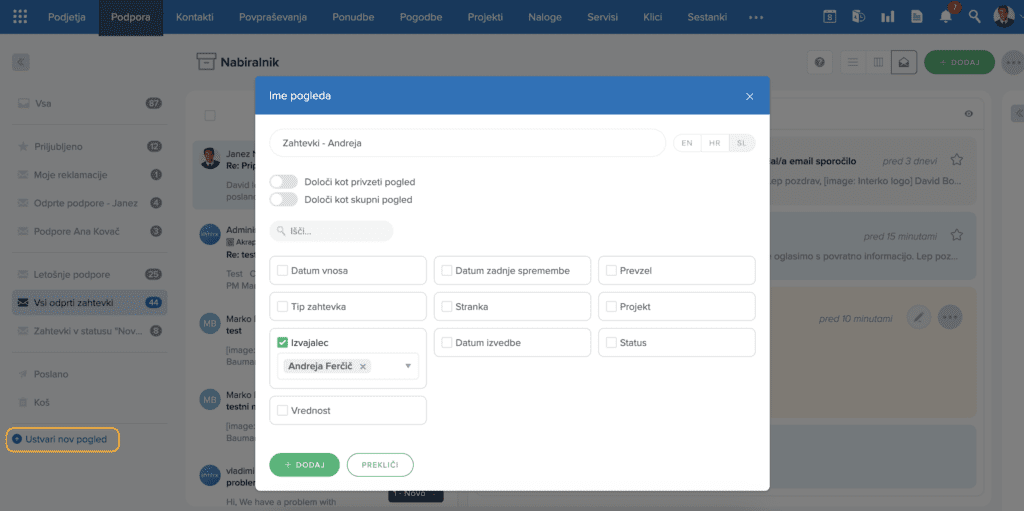
Task: Expand the Izvajalec dropdown arrow
Action: coord(408,366)
